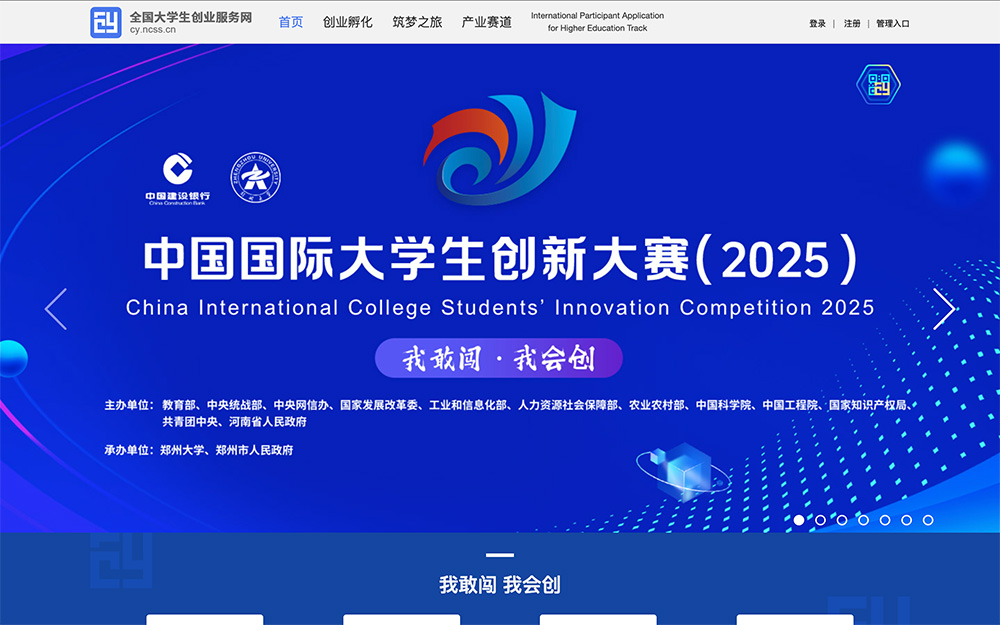Click the hexagonal QR code icon
The height and width of the screenshot is (625, 1000).
coord(878,84)
